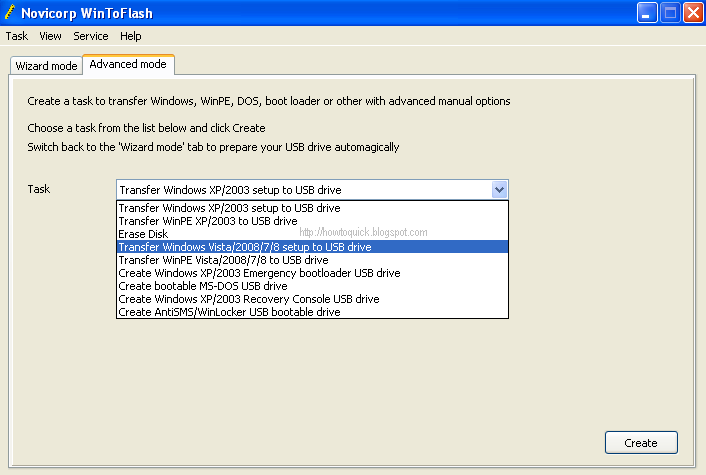Select the Advanced mode tab
706x475 pixels.
[128, 64]
